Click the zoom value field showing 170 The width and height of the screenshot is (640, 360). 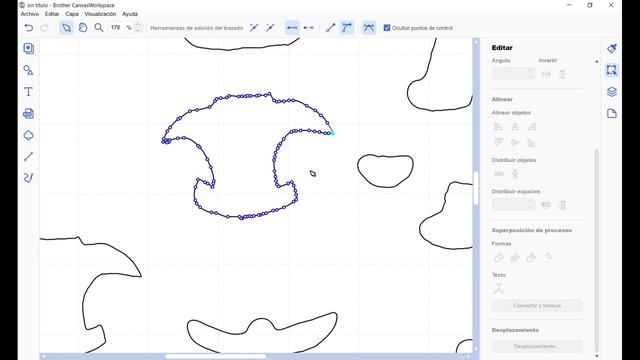[116, 28]
